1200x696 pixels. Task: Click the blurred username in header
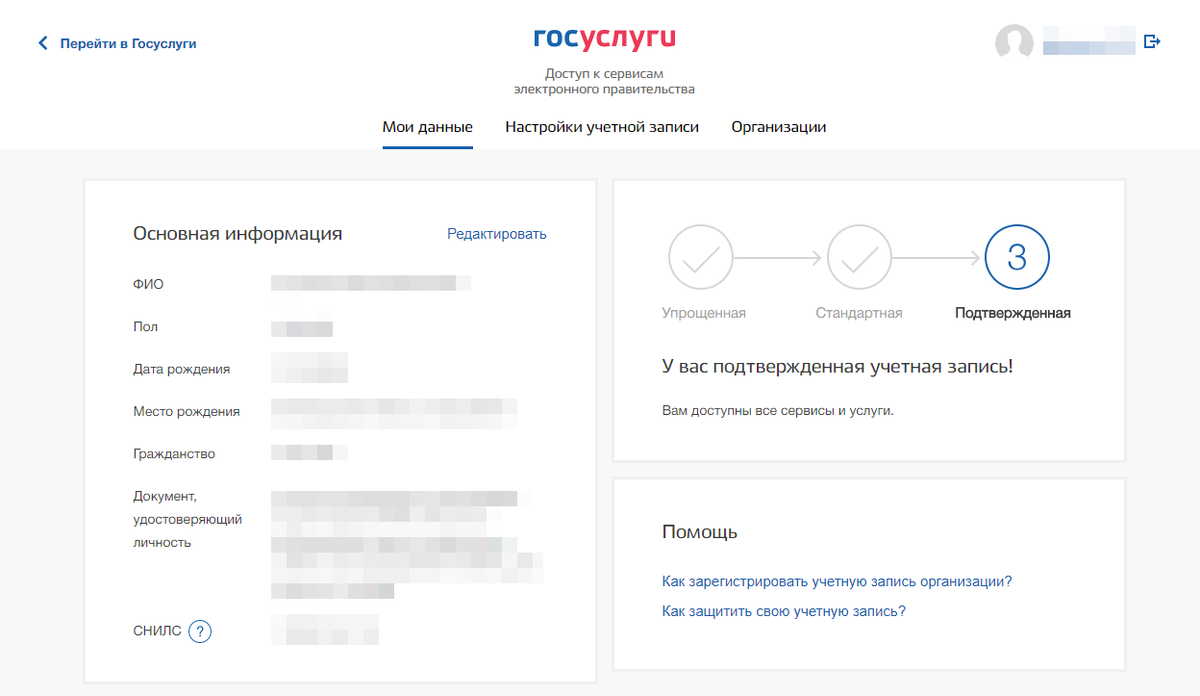click(1089, 42)
